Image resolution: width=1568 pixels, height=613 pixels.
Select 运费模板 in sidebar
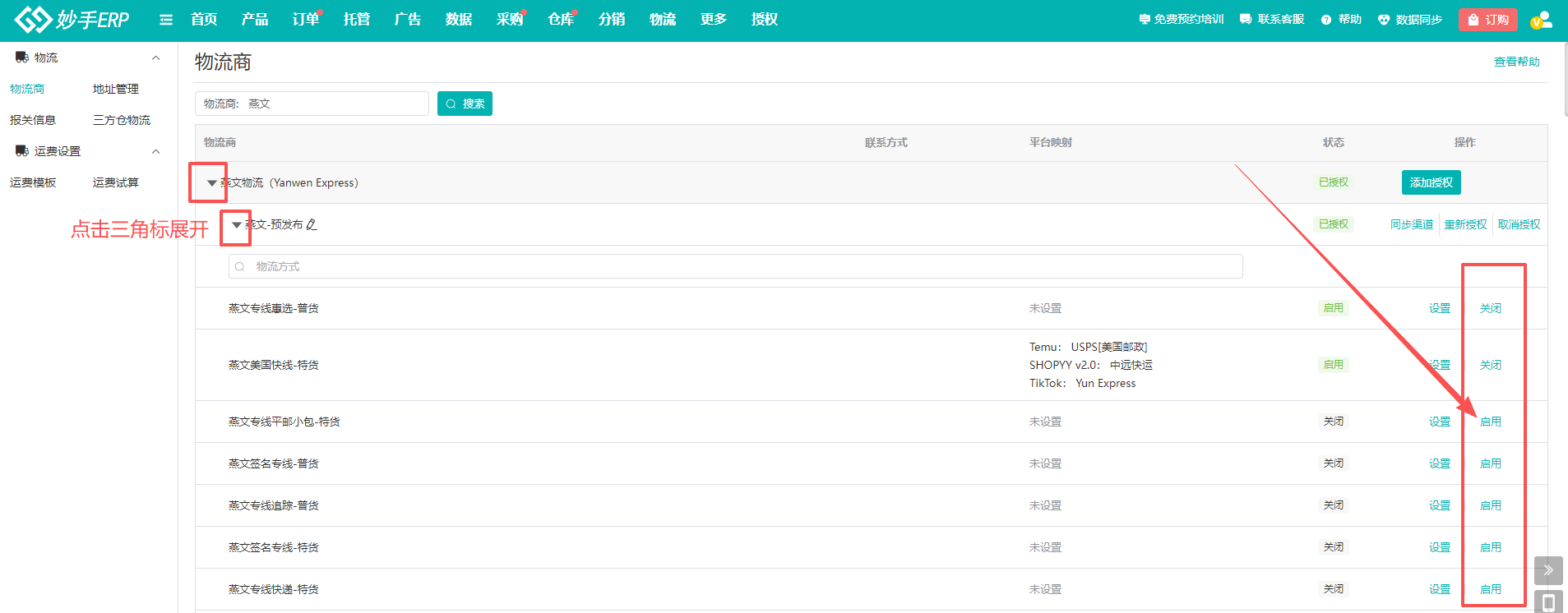tap(33, 182)
